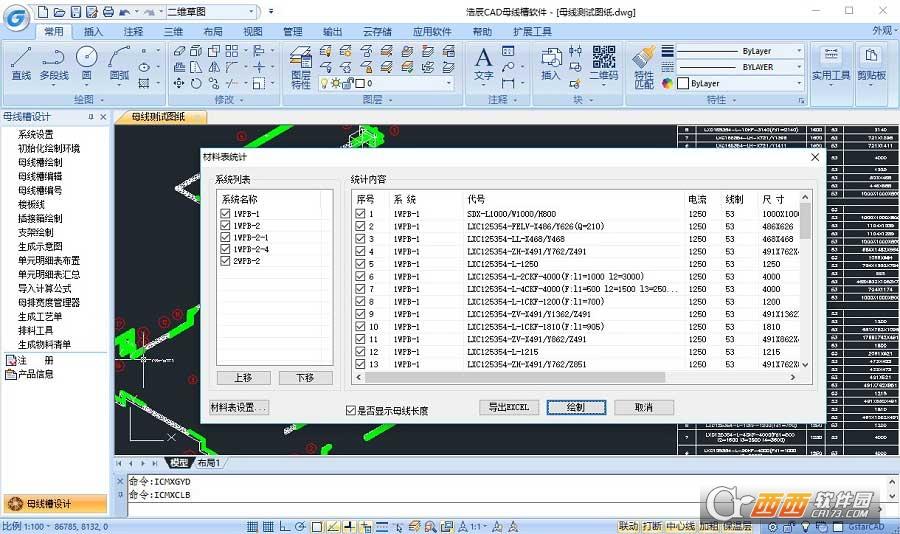Select 母线槽绘制 in the side panel
Screen dimensions: 900x534
[x=40, y=162]
